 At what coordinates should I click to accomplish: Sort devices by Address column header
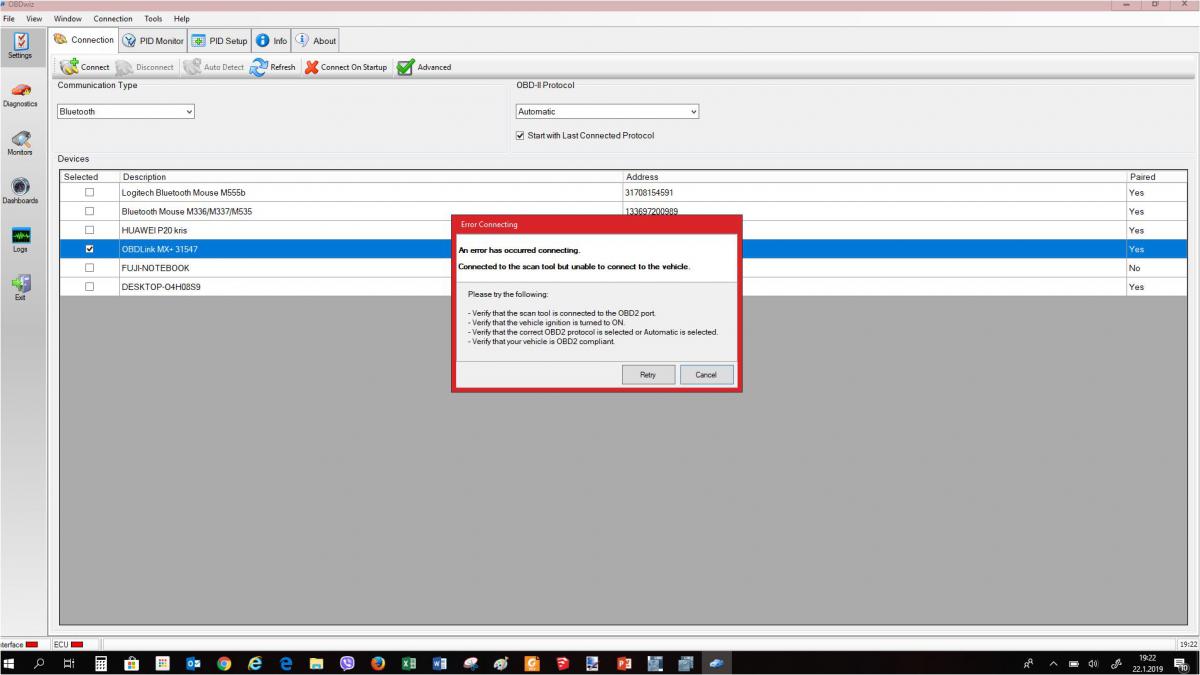coord(874,177)
